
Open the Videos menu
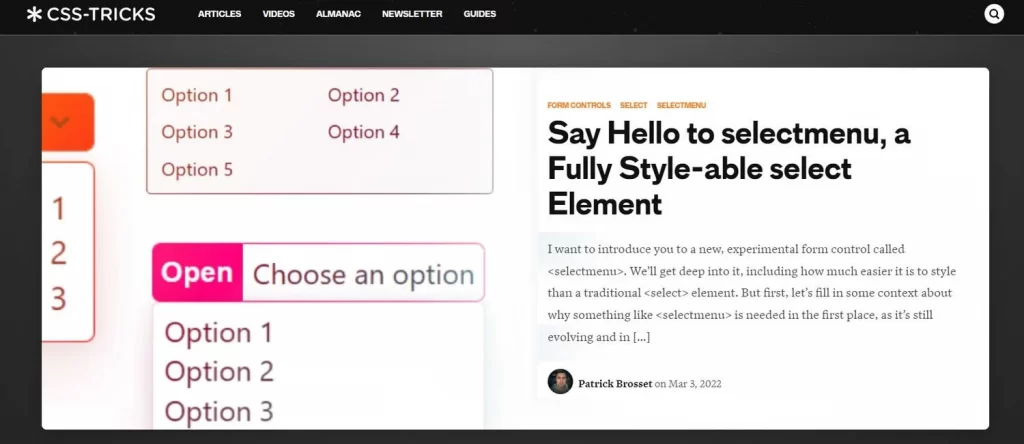(x=279, y=14)
